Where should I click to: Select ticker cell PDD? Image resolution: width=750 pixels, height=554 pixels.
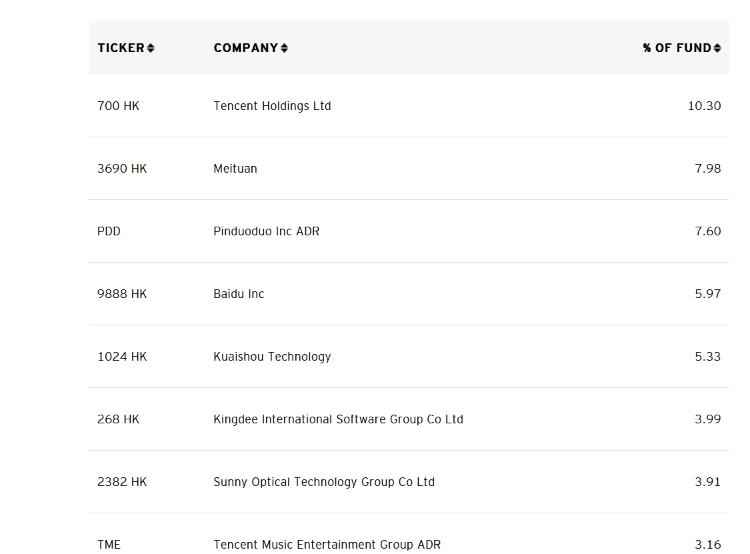(x=109, y=231)
